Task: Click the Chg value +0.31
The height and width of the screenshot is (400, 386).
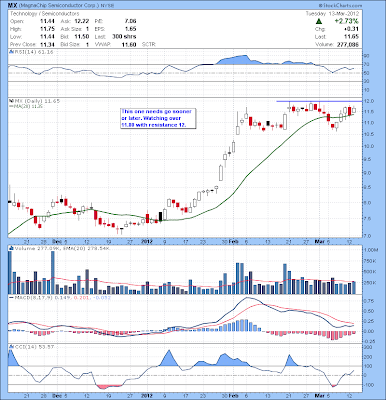Action: click(x=352, y=29)
